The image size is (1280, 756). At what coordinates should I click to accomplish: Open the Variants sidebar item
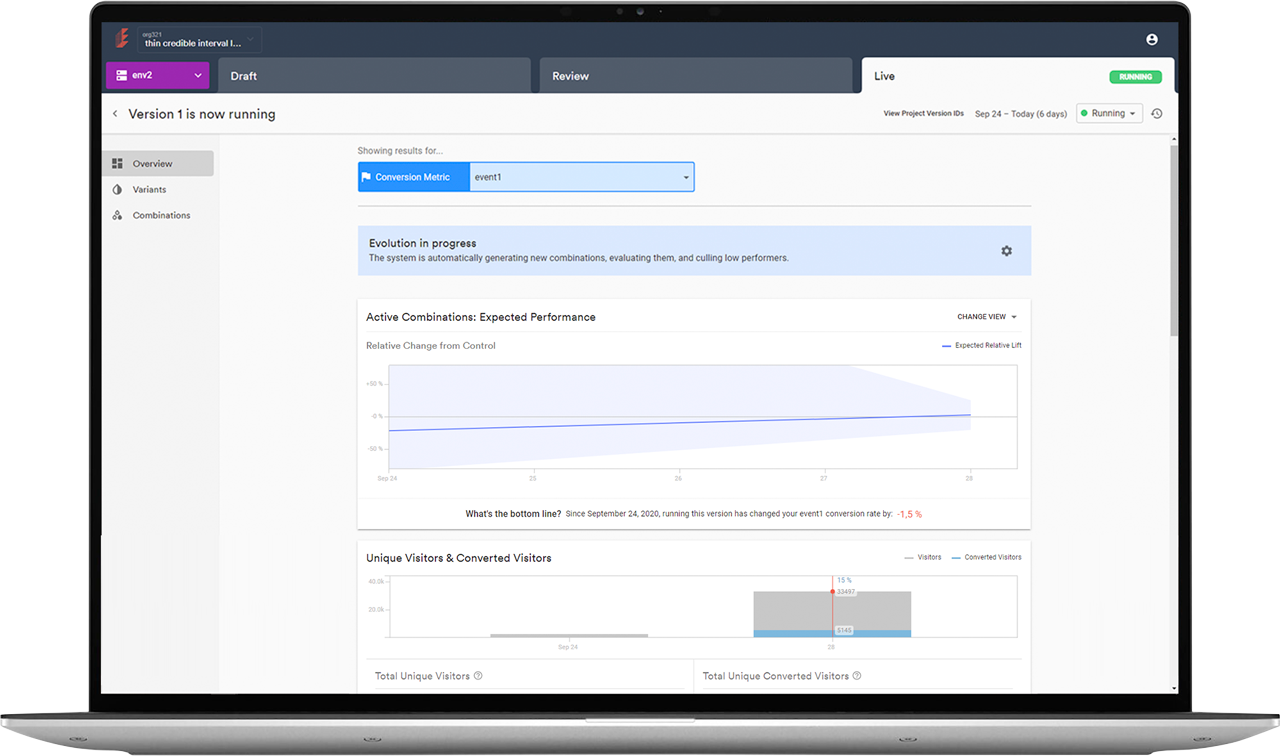[x=158, y=189]
